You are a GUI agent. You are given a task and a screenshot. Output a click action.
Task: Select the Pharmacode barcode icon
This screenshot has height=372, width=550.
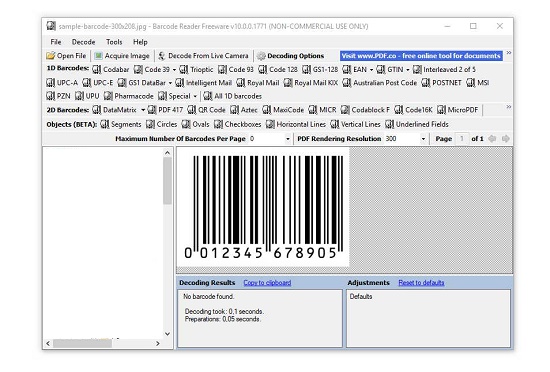click(x=108, y=96)
